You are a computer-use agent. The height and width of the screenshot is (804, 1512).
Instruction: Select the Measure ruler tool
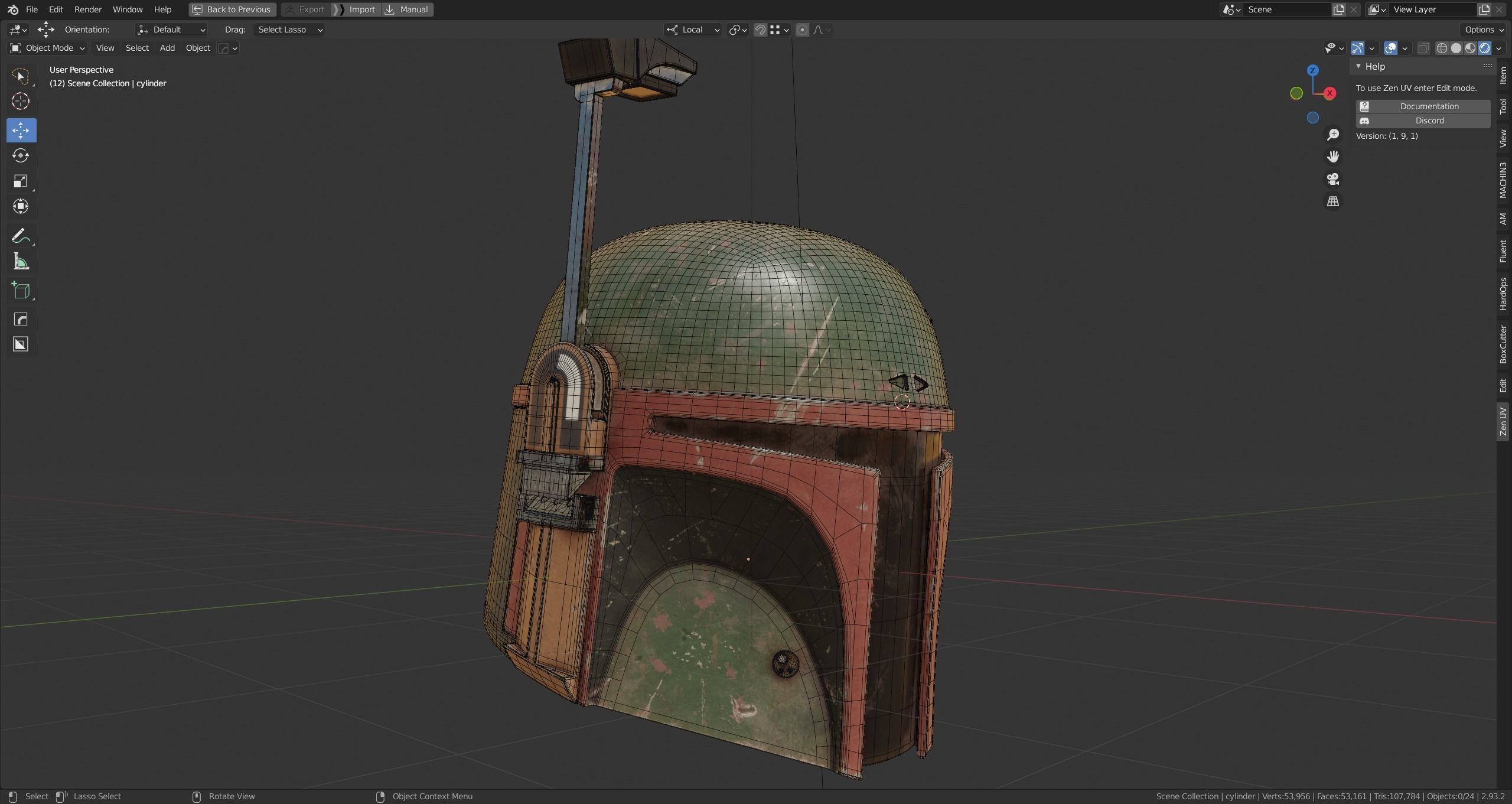[21, 261]
